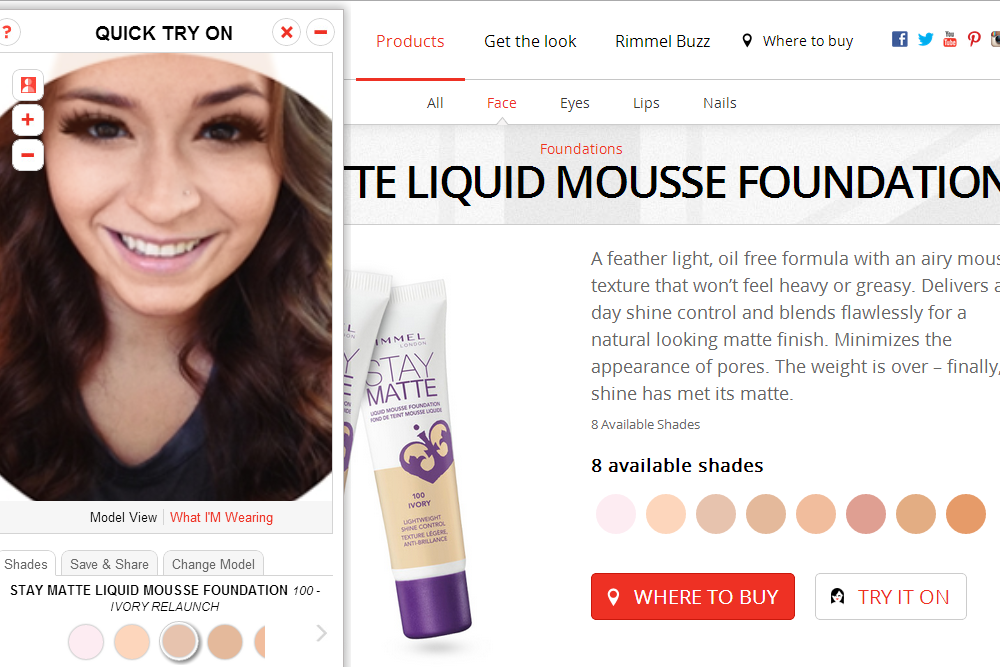Open the Change Model tab
This screenshot has width=1000, height=667.
tap(213, 564)
